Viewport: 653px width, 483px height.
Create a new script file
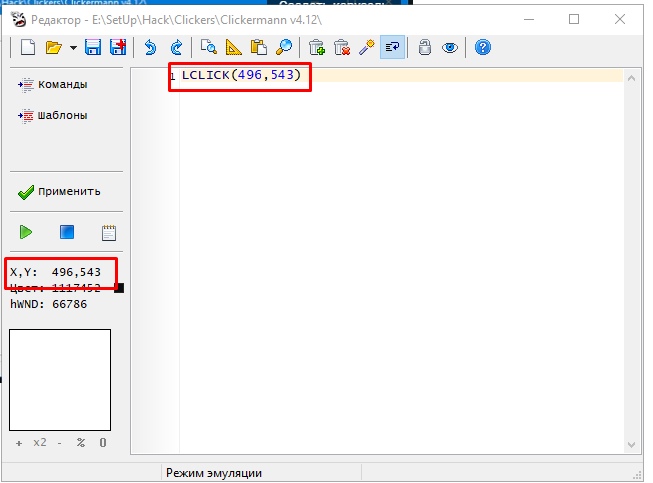28,47
